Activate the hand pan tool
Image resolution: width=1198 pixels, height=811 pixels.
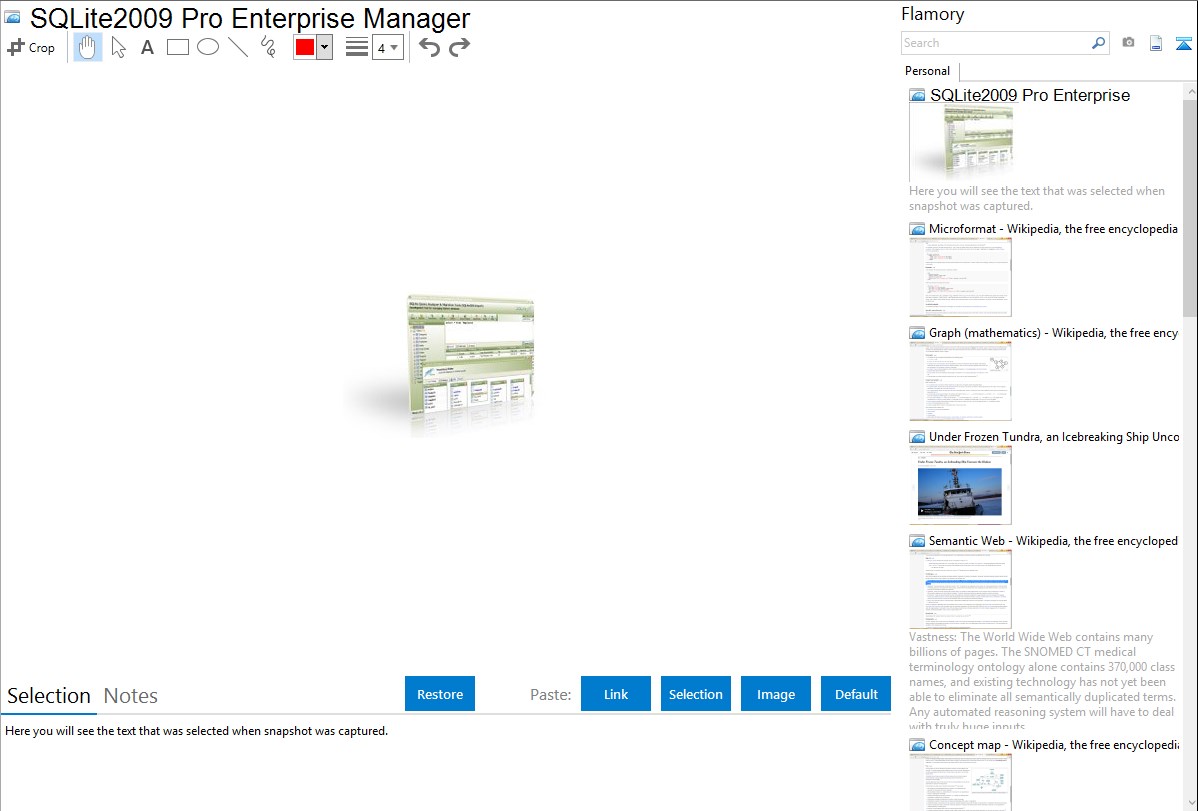point(87,47)
